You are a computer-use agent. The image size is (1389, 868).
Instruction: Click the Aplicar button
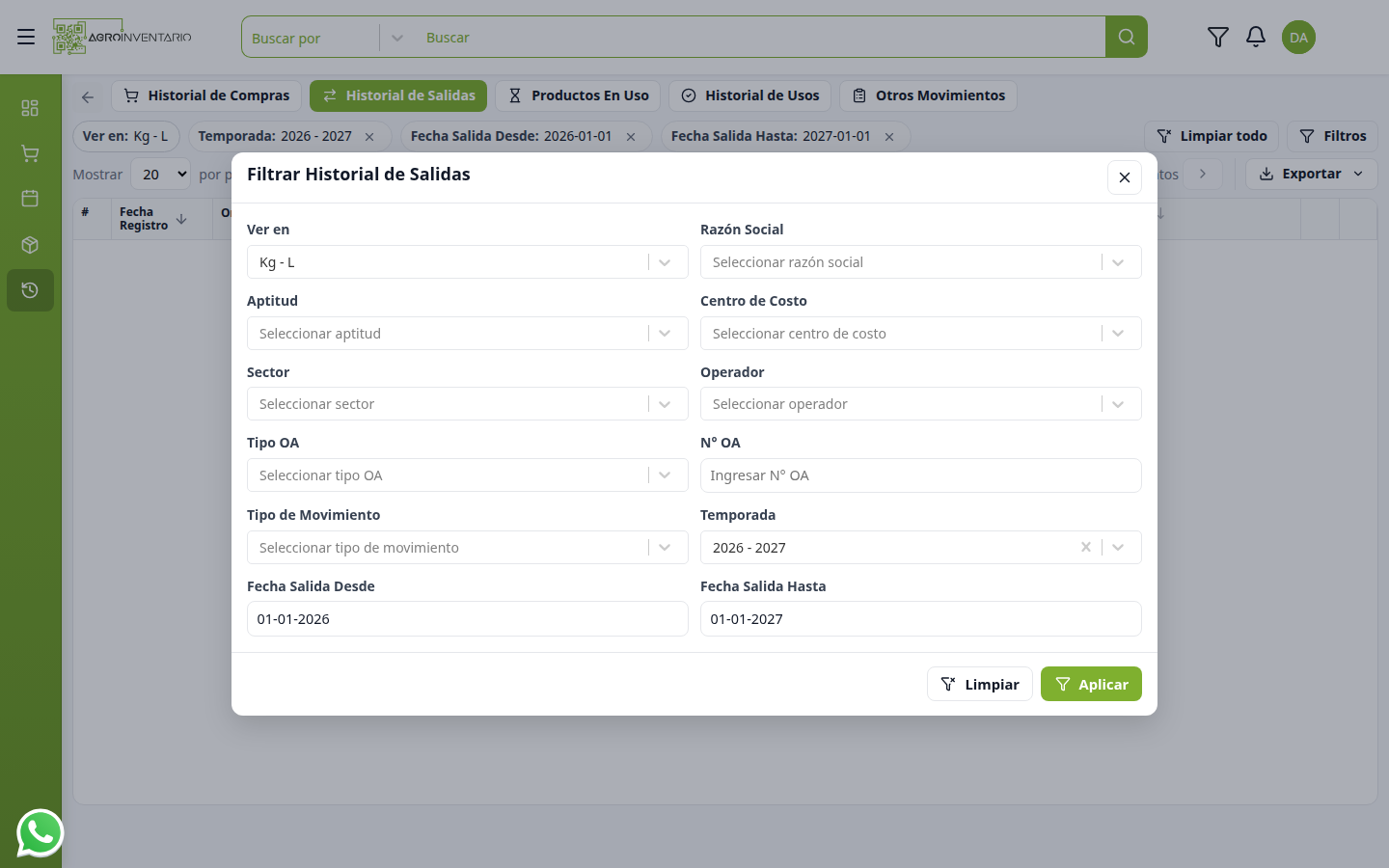(1091, 684)
